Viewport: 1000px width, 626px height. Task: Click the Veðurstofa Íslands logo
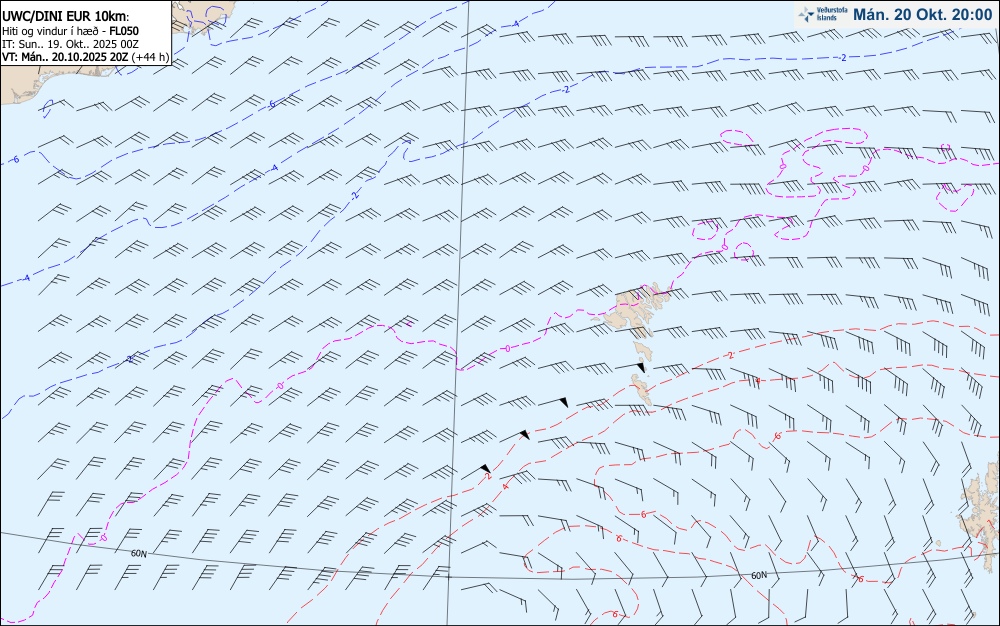point(823,14)
